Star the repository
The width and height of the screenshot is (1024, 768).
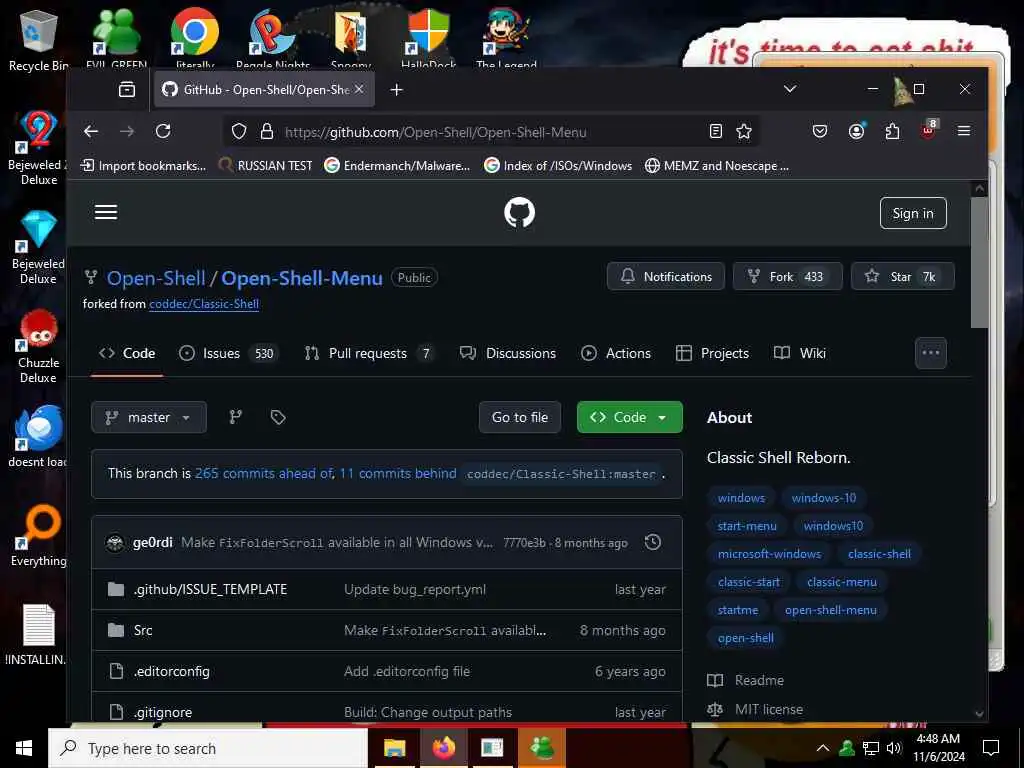(903, 276)
